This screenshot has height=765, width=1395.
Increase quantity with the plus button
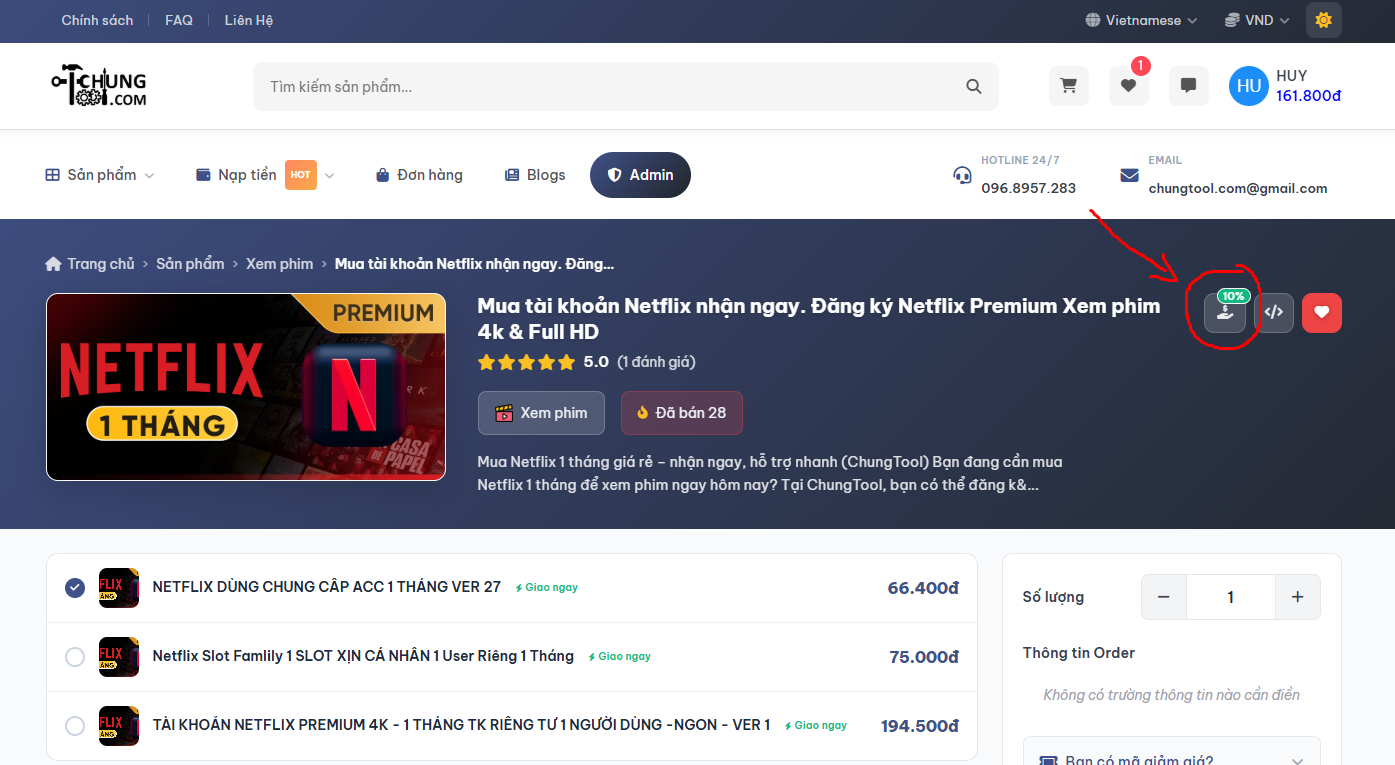click(x=1297, y=597)
